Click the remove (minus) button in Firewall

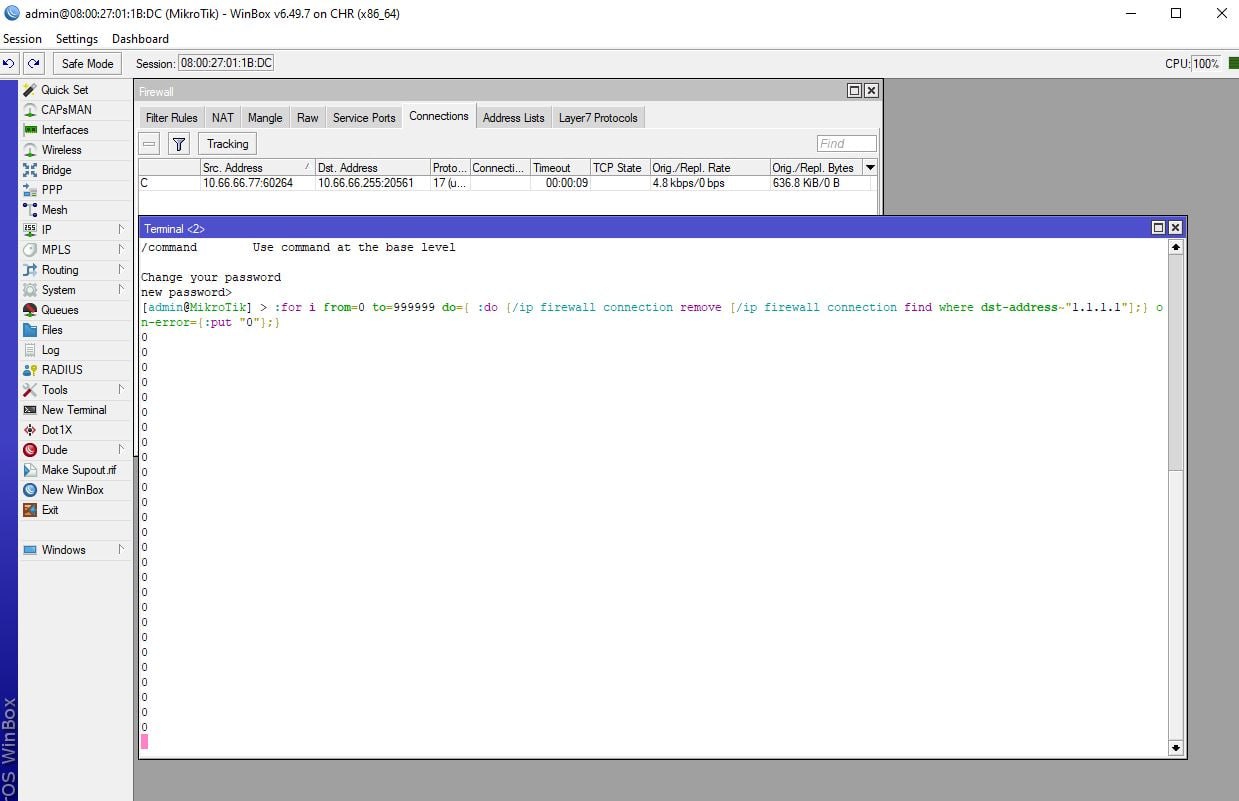[x=150, y=144]
